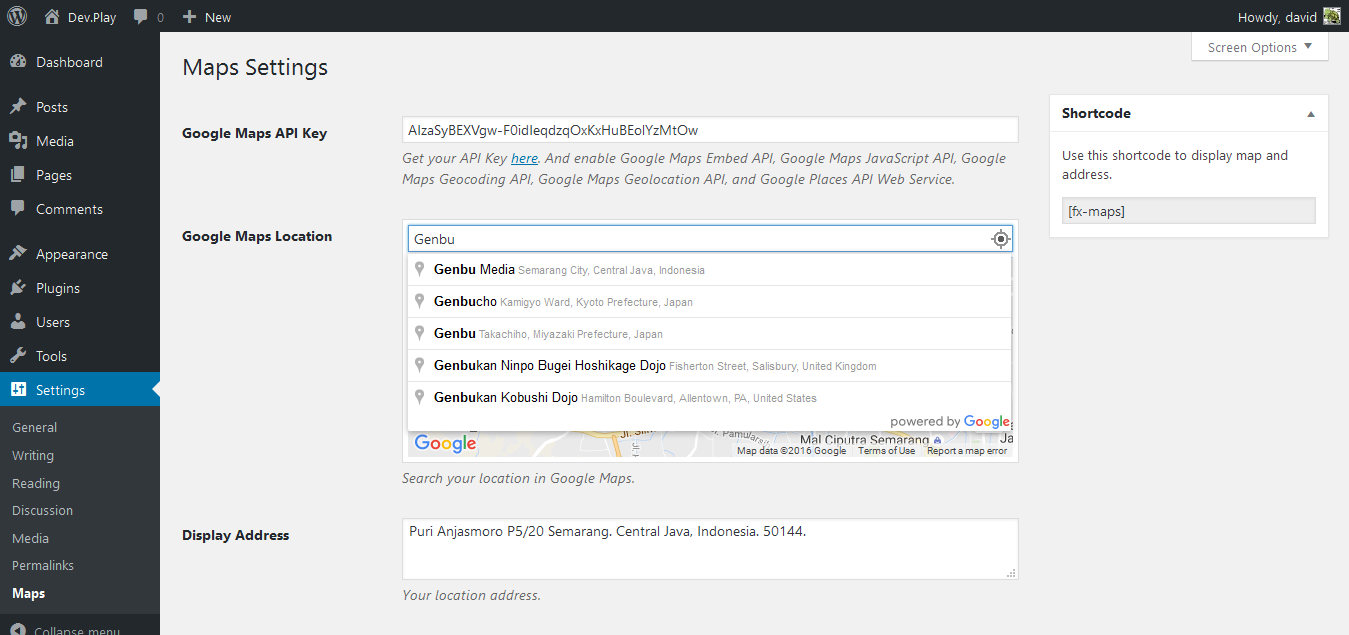Open the Maps settings submenu item

coord(28,593)
